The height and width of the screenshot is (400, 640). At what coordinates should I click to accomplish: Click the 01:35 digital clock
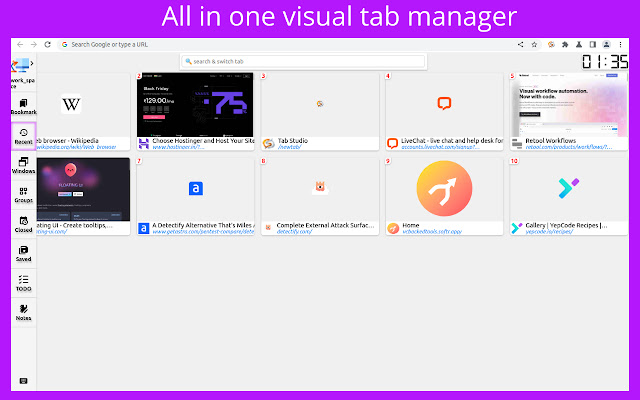605,62
